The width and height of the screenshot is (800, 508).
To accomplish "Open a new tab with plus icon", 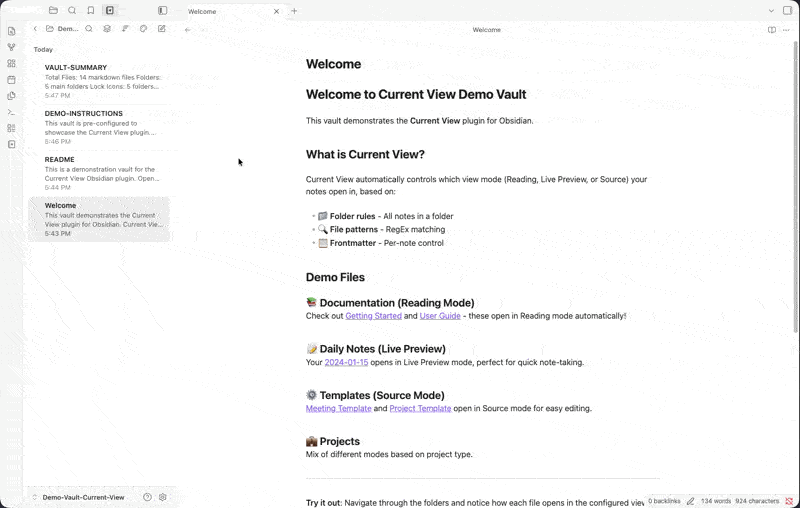I will (294, 11).
